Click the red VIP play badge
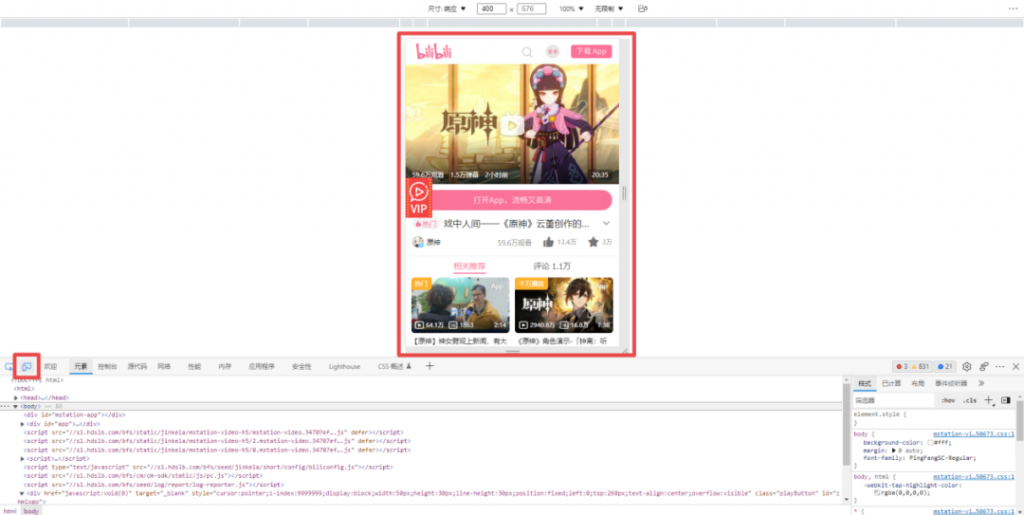The height and width of the screenshot is (515, 1024). [x=419, y=197]
